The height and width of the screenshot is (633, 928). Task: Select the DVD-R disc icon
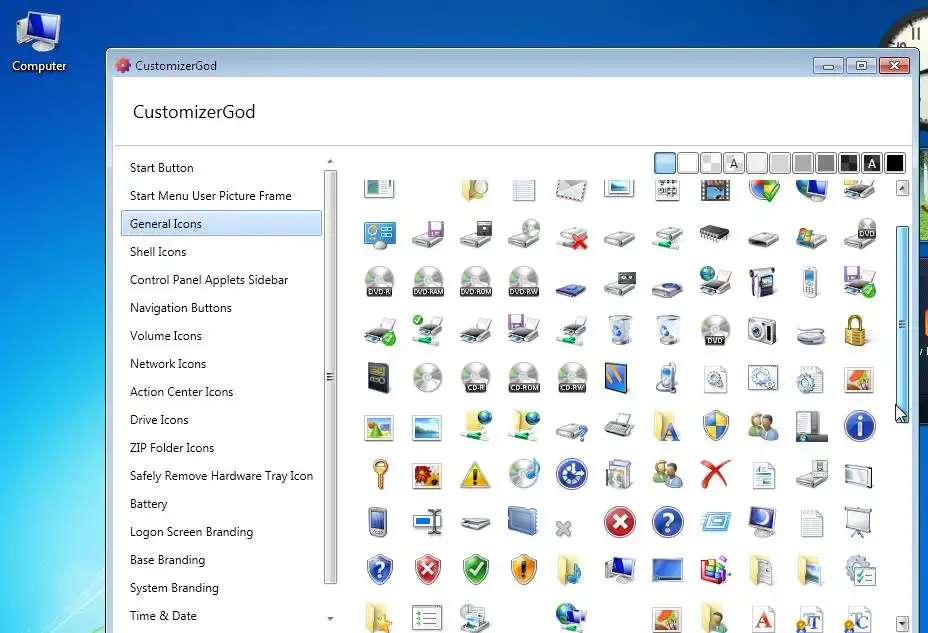pyautogui.click(x=379, y=281)
